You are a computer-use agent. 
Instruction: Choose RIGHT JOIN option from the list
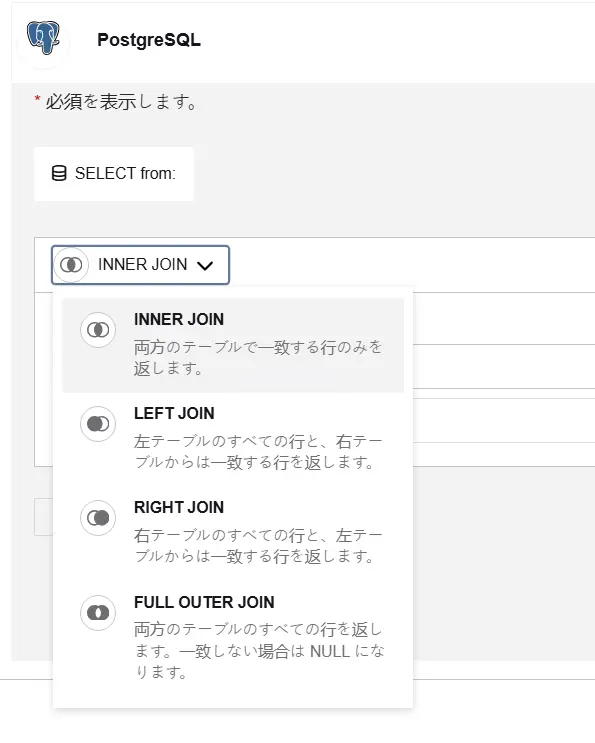(233, 532)
